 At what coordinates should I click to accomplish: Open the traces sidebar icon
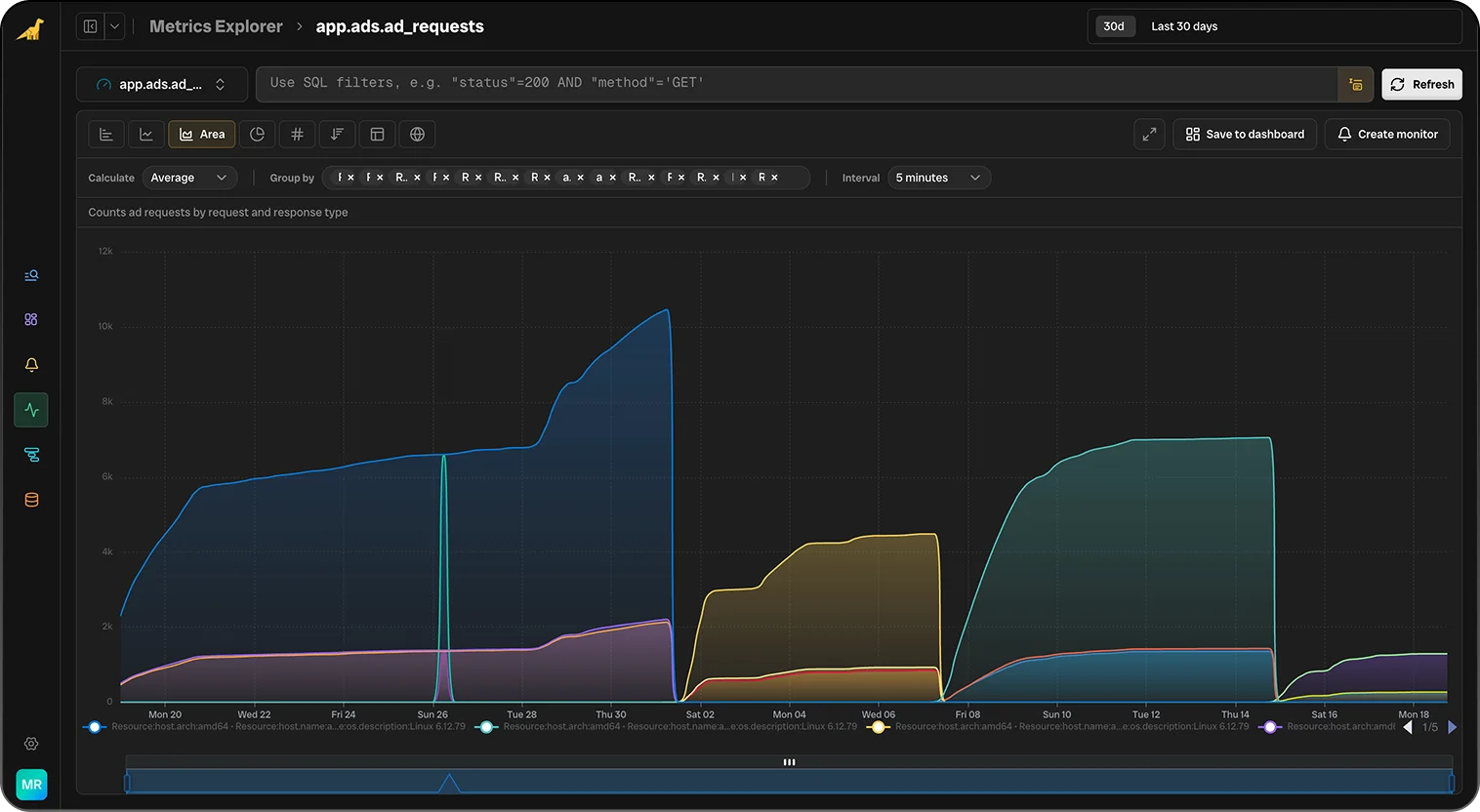[31, 455]
